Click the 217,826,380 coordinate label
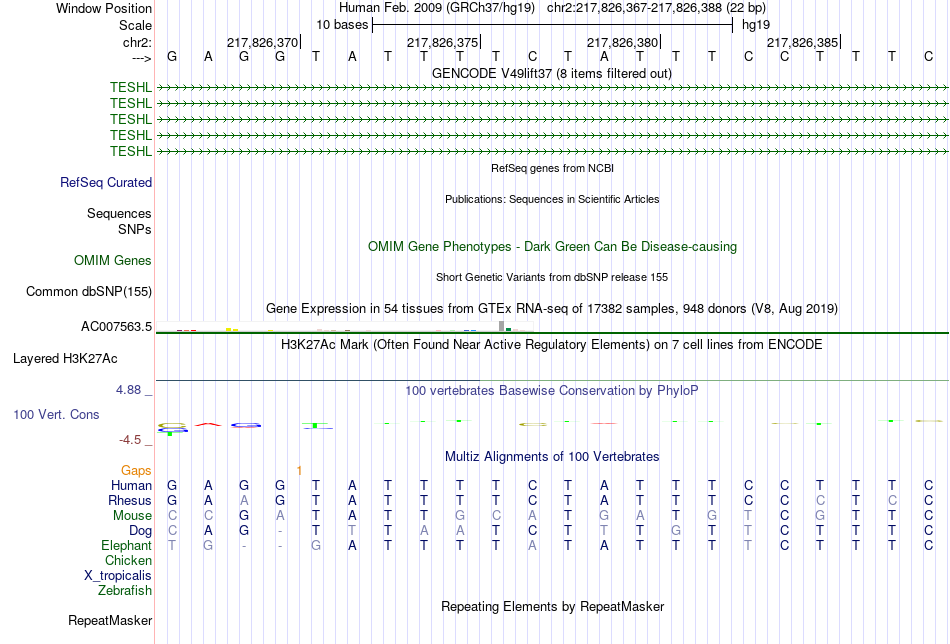 coord(622,42)
